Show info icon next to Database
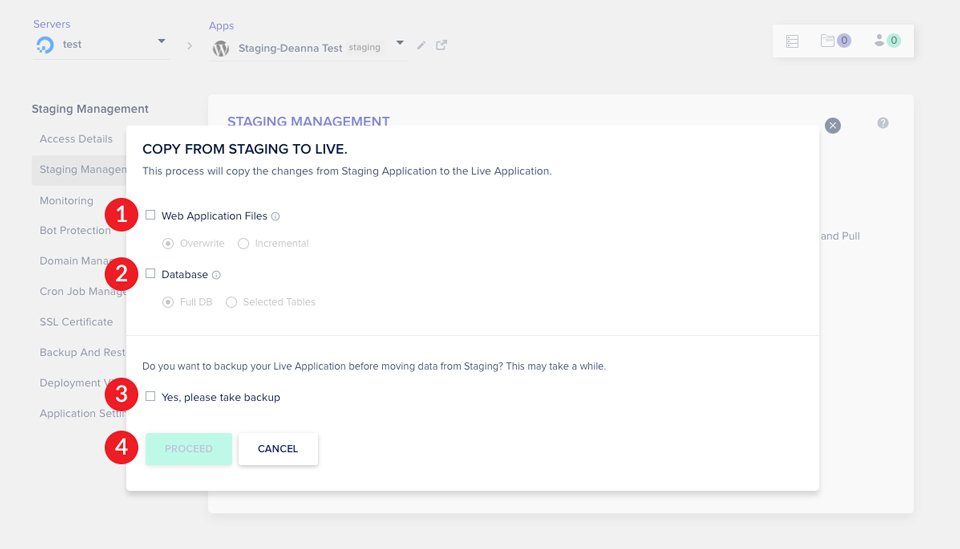 tap(216, 275)
